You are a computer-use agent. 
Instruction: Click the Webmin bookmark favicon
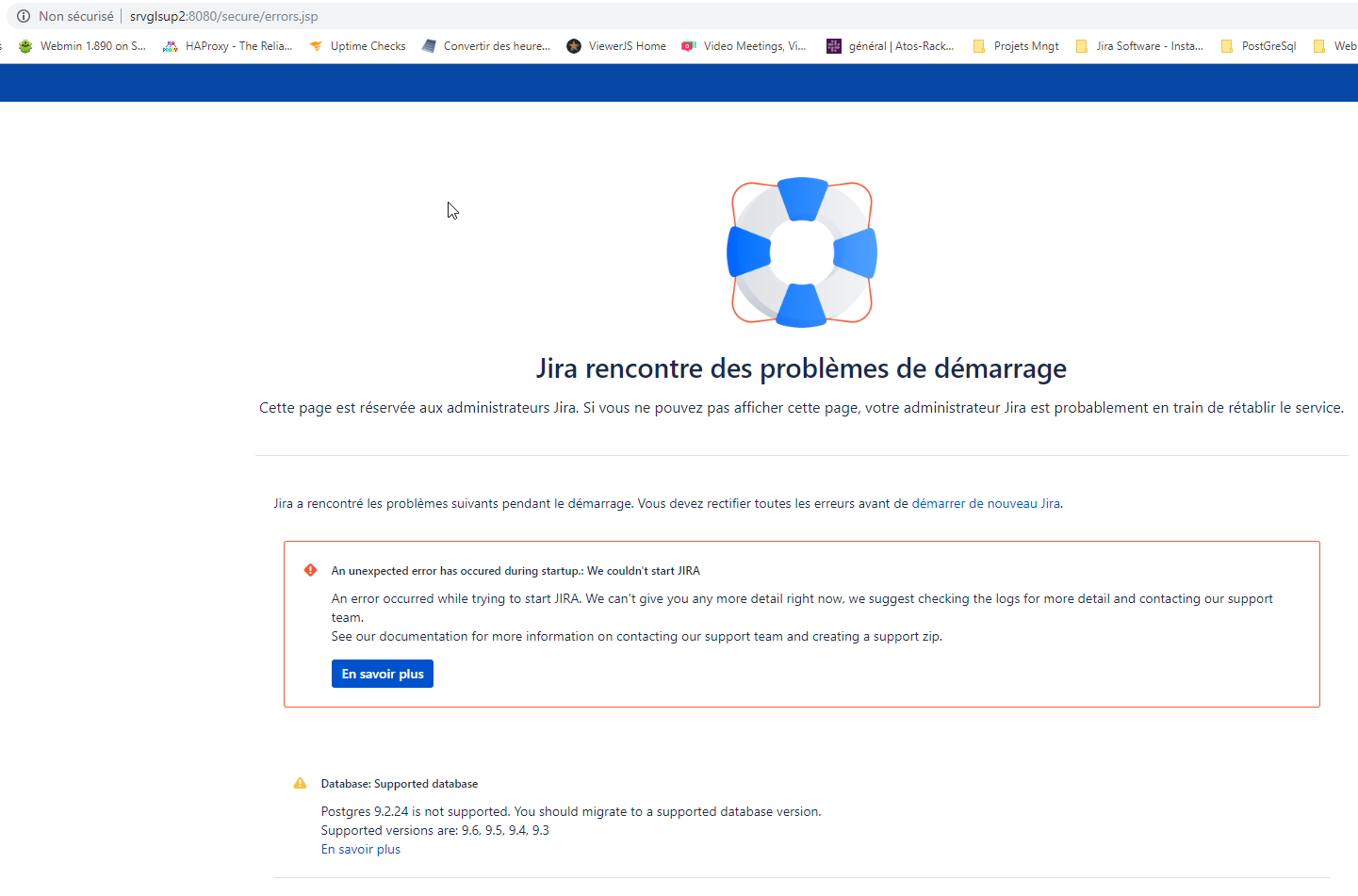pyautogui.click(x=25, y=46)
